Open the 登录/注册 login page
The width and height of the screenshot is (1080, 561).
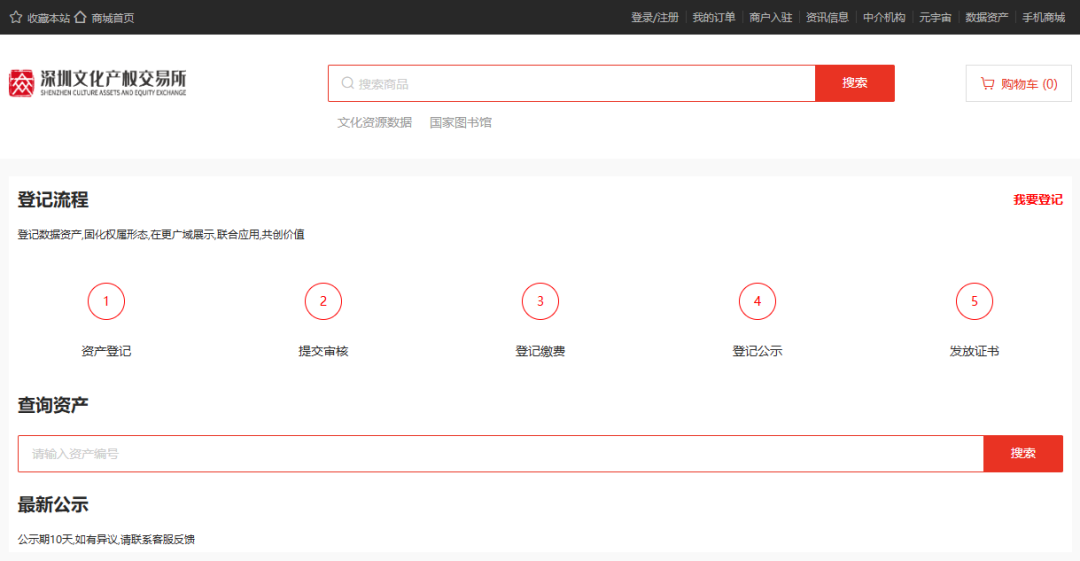pyautogui.click(x=654, y=17)
